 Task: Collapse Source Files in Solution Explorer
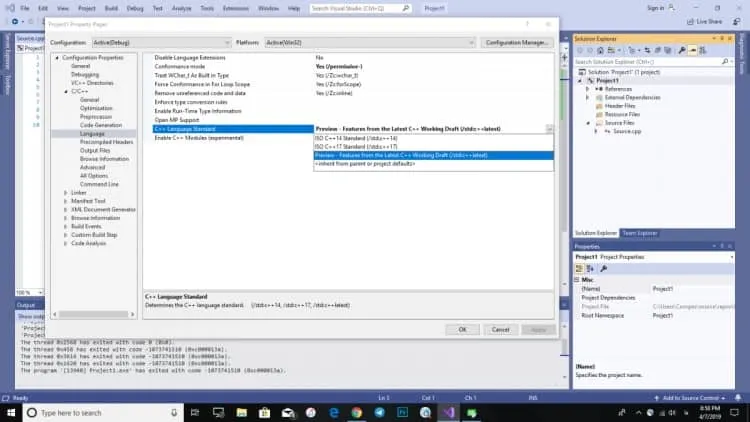588,123
